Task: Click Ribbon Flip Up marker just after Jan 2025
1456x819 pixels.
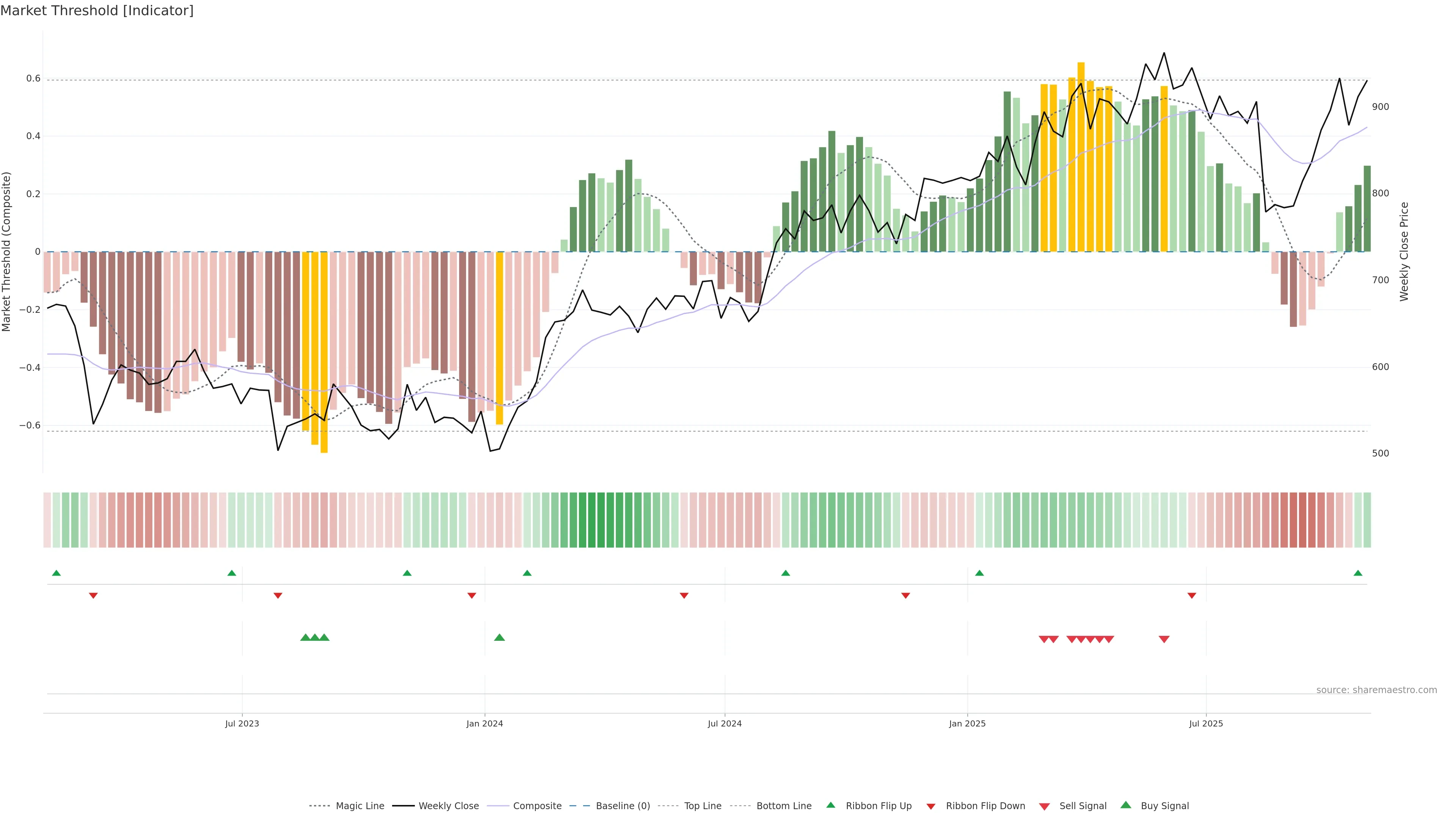Action: coord(979,573)
